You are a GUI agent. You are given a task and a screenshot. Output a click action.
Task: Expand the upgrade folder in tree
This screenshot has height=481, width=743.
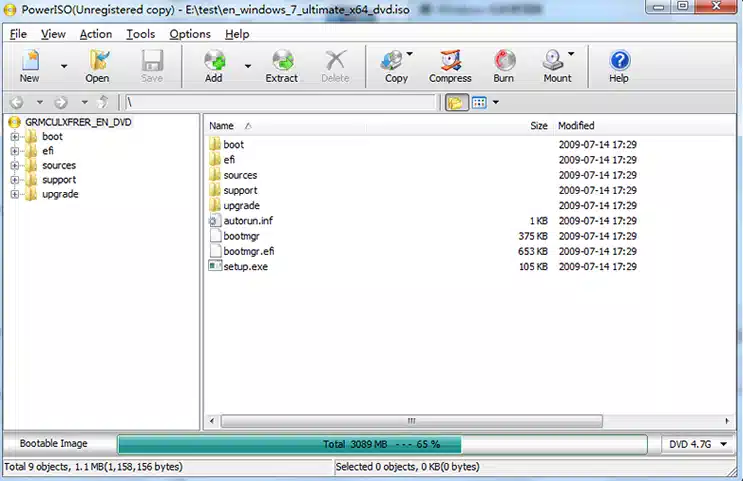tap(15, 194)
